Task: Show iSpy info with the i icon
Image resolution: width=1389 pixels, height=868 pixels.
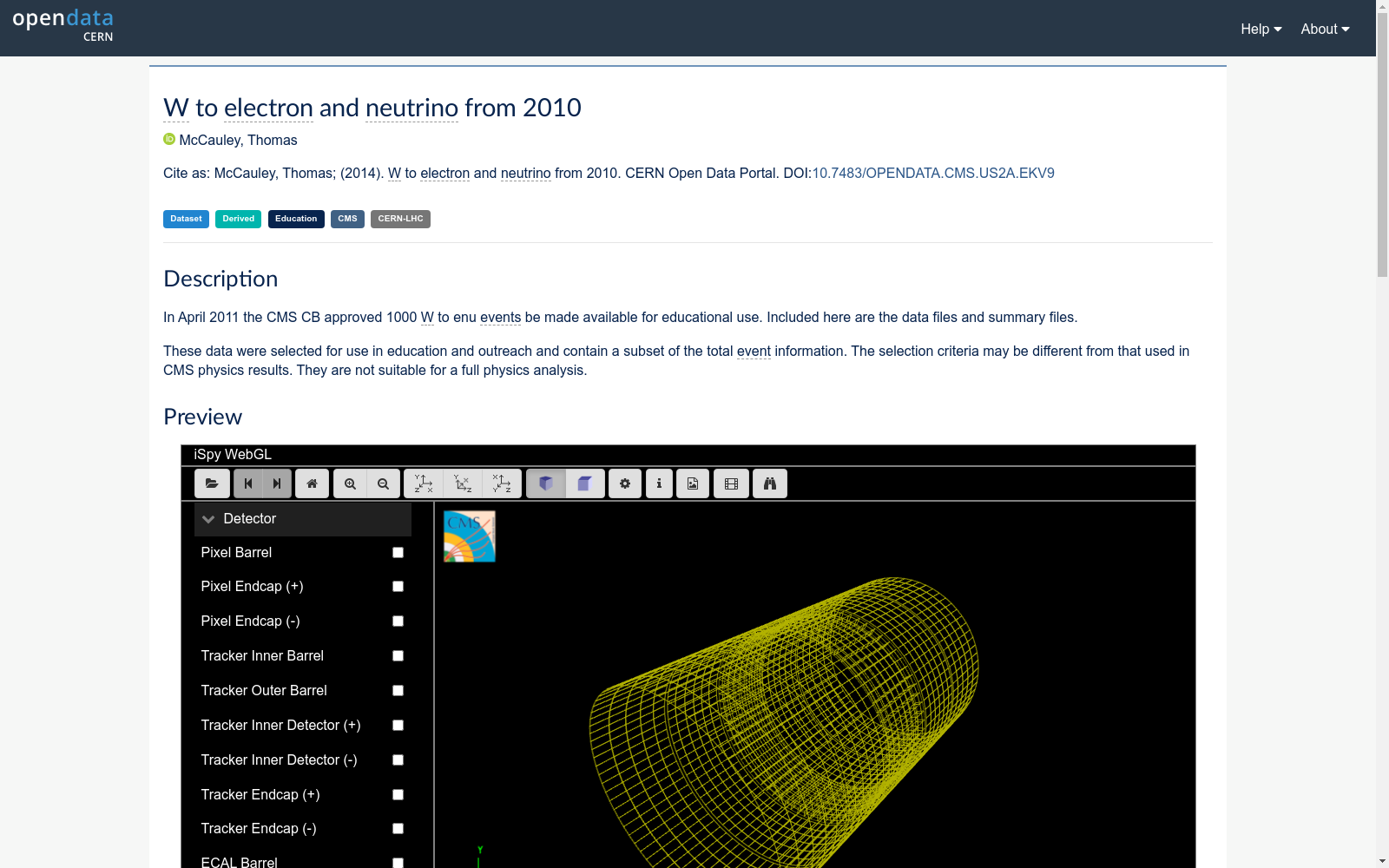Action: tap(659, 483)
